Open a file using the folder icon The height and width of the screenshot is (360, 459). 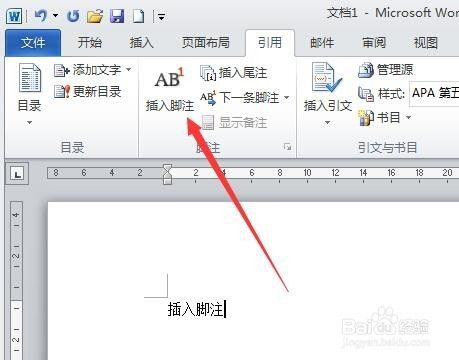pos(95,16)
